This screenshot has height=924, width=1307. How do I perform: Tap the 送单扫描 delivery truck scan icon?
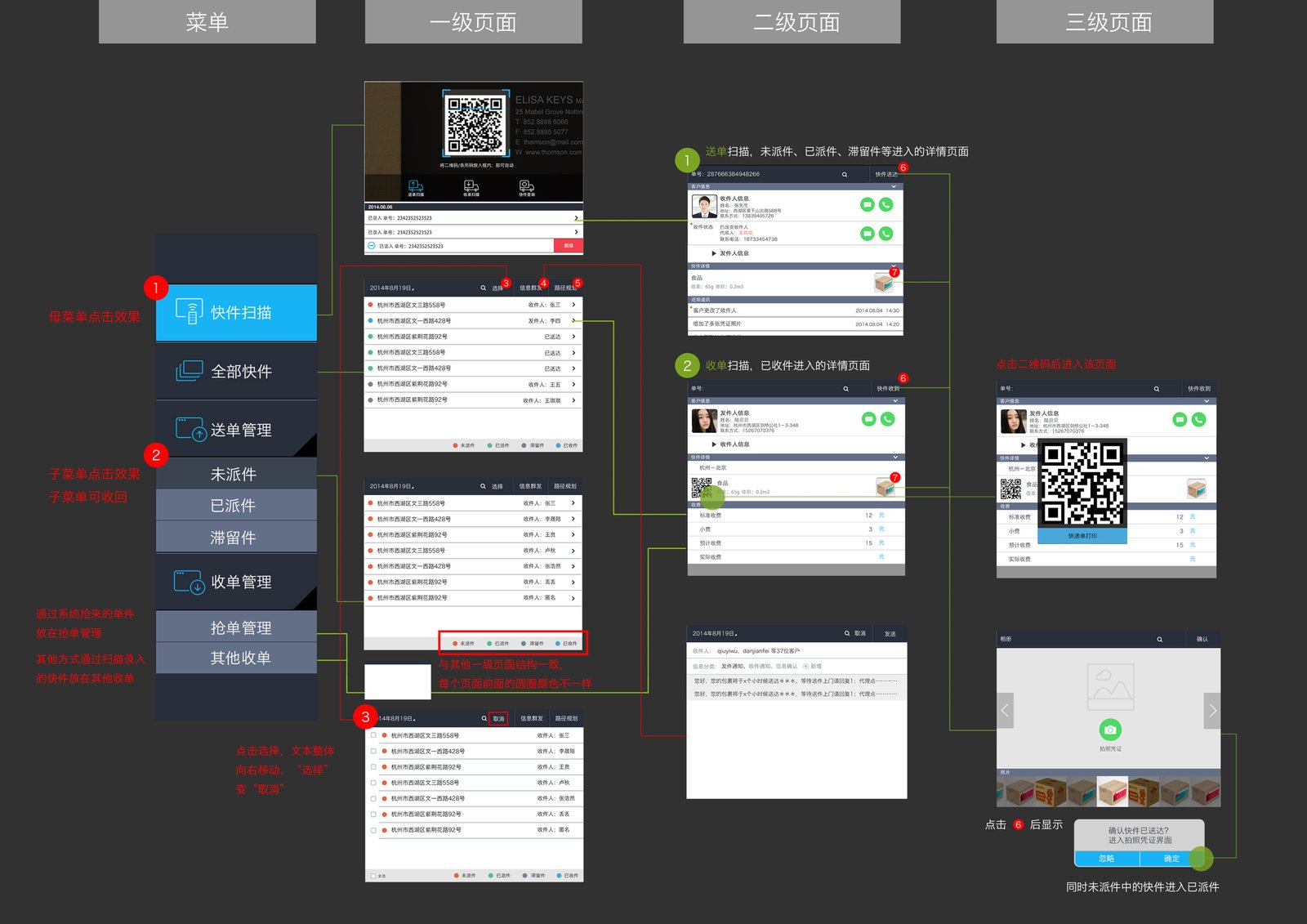(x=416, y=188)
